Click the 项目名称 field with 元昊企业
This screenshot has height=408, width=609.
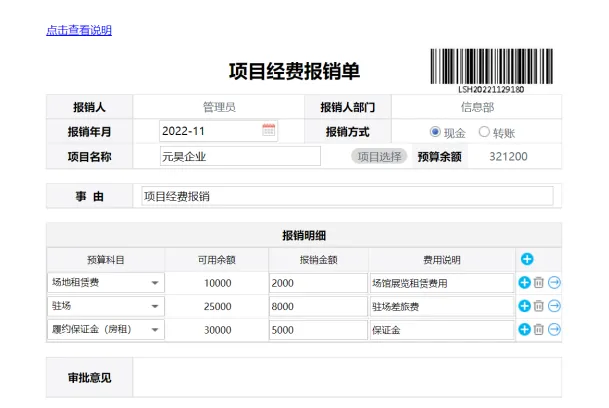240,156
